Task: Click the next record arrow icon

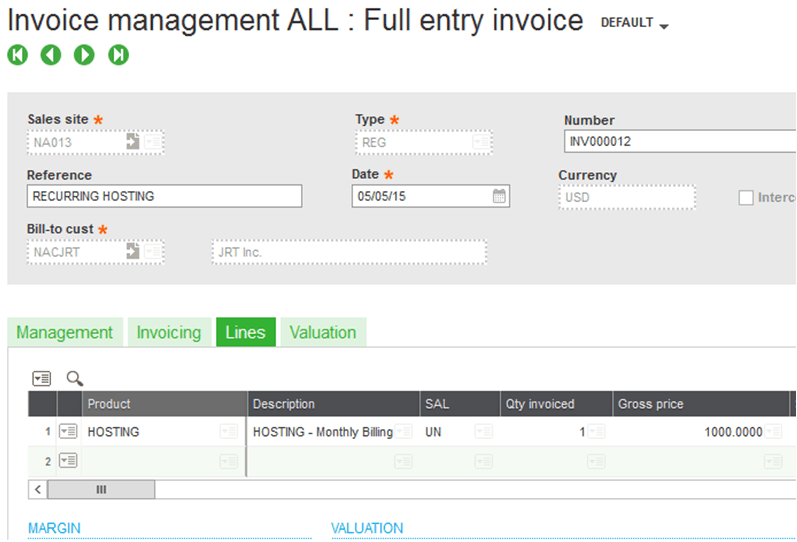Action: (x=85, y=55)
